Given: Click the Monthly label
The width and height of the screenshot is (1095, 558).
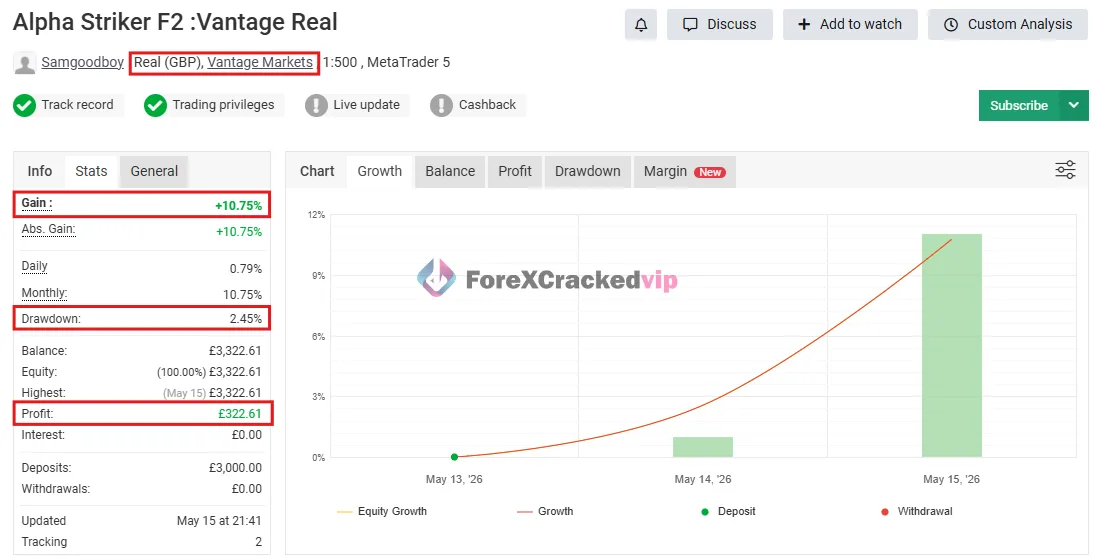Looking at the screenshot, I should [44, 293].
